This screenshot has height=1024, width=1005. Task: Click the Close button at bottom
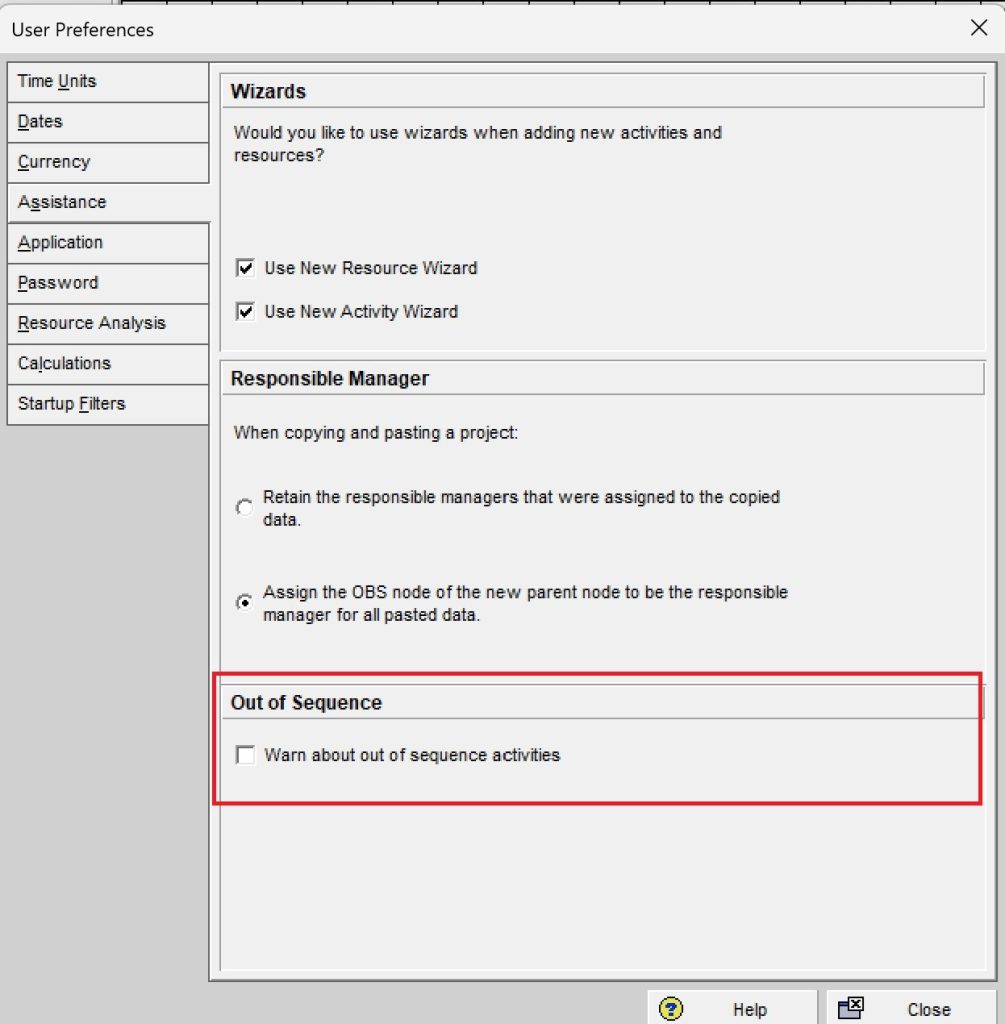pos(911,1009)
